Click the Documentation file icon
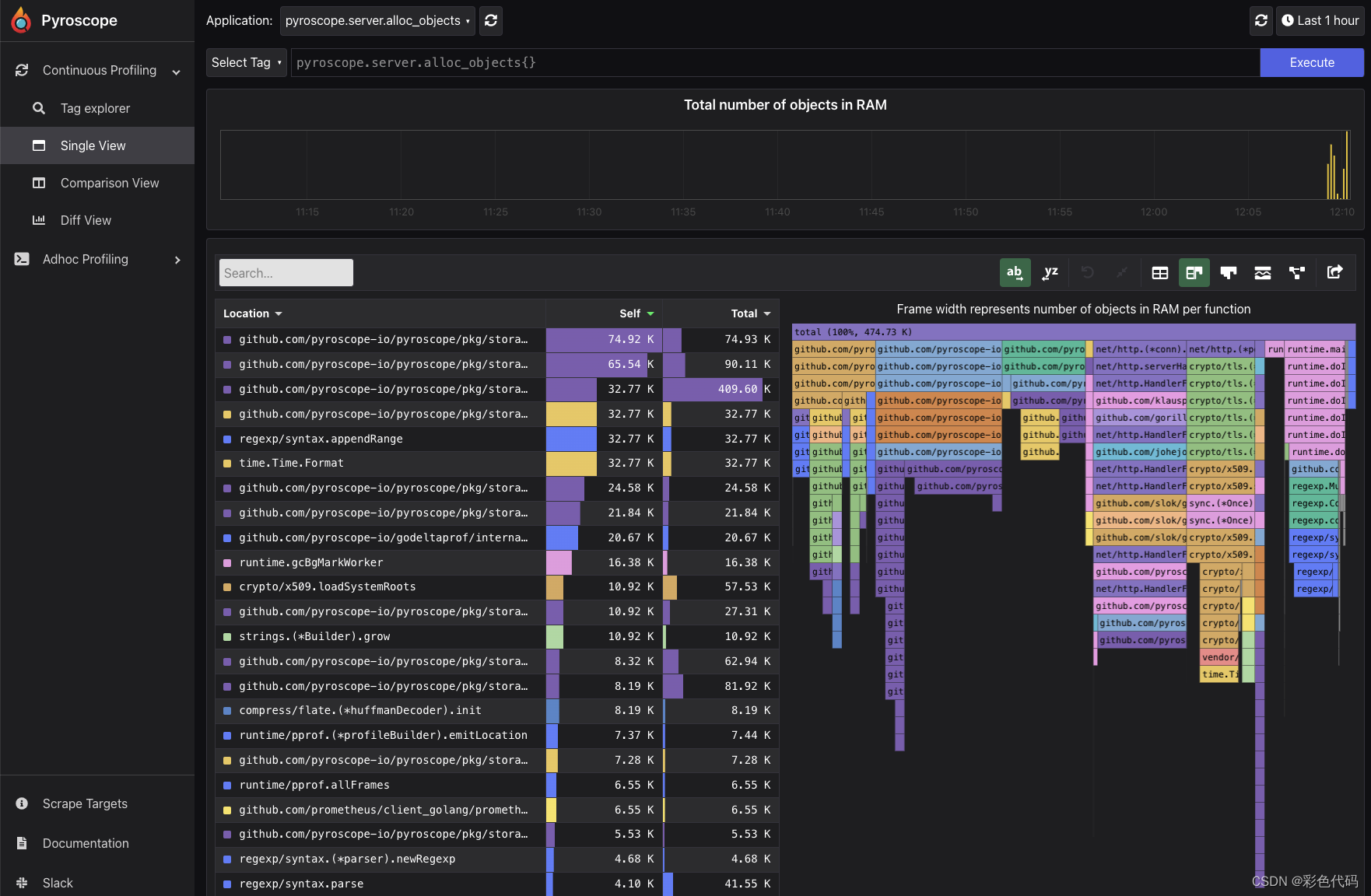Image resolution: width=1371 pixels, height=896 pixels. coord(22,843)
